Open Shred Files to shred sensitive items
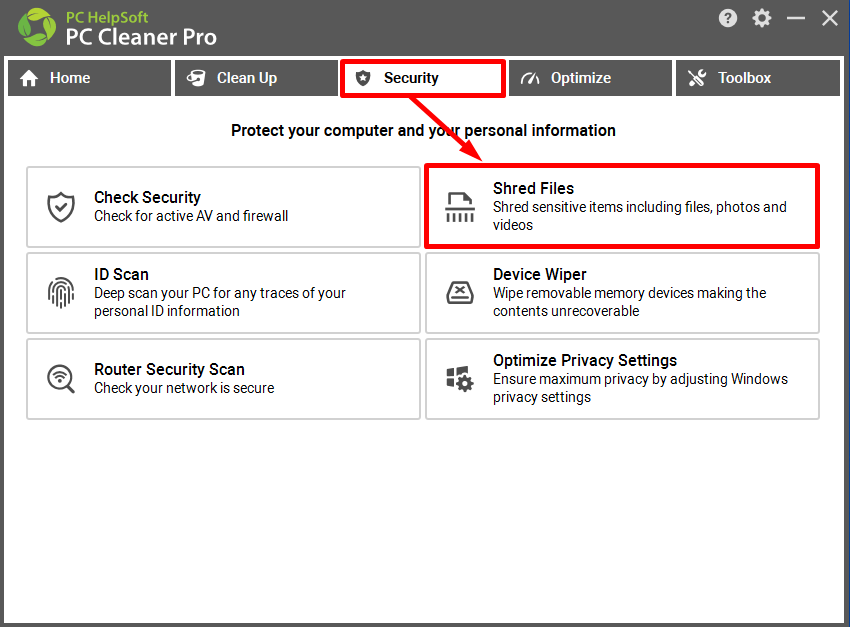This screenshot has width=850, height=627. [622, 206]
